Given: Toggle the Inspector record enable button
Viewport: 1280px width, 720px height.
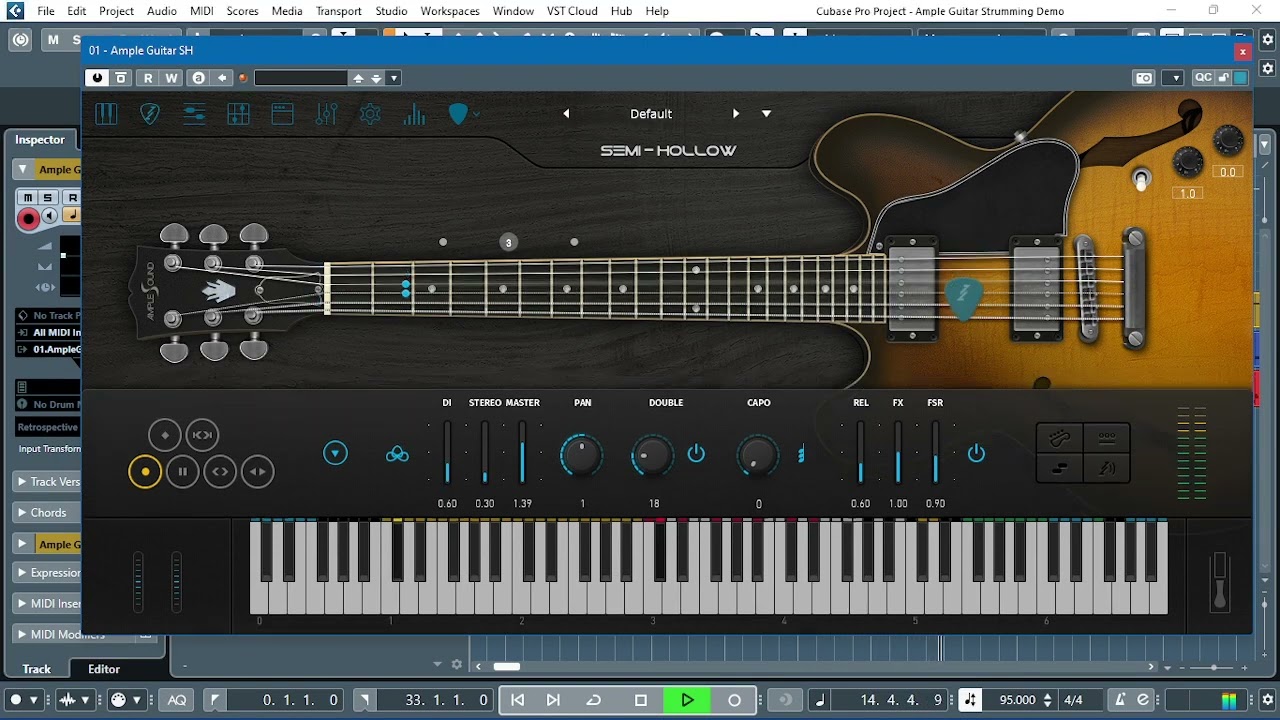Looking at the screenshot, I should click(28, 219).
